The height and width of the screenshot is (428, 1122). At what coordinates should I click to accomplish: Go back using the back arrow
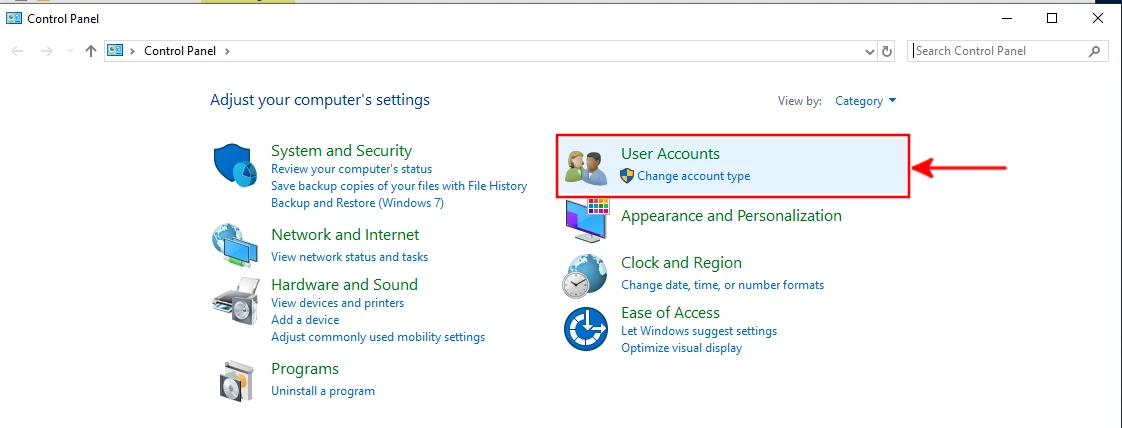[17, 51]
